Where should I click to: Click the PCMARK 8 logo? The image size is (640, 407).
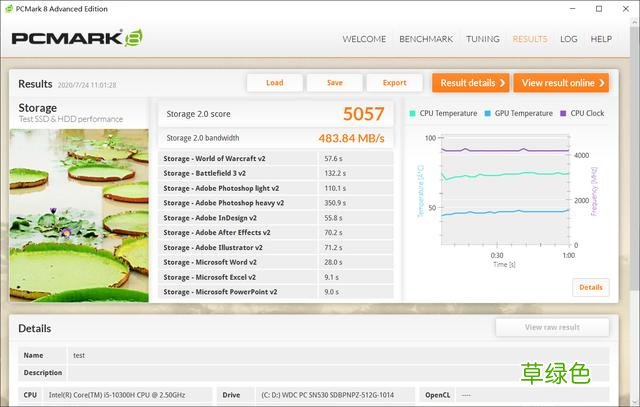pyautogui.click(x=77, y=38)
